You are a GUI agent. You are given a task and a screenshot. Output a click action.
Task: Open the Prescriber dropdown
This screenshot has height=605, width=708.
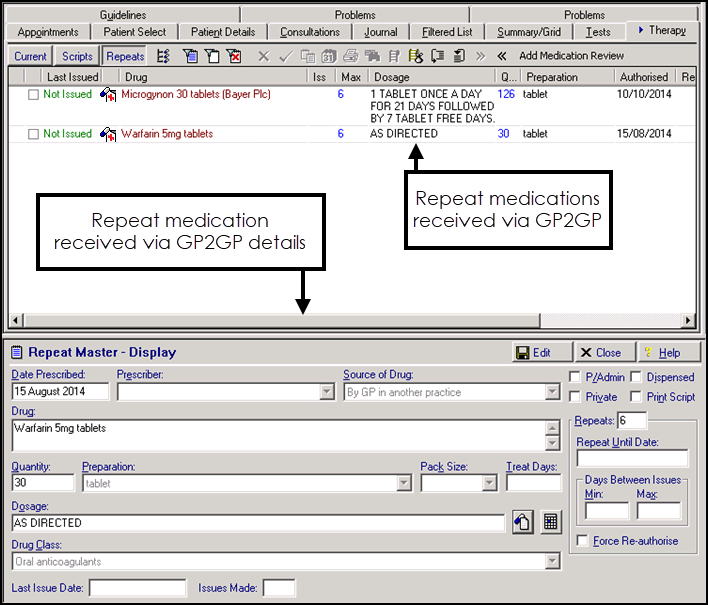pos(326,392)
